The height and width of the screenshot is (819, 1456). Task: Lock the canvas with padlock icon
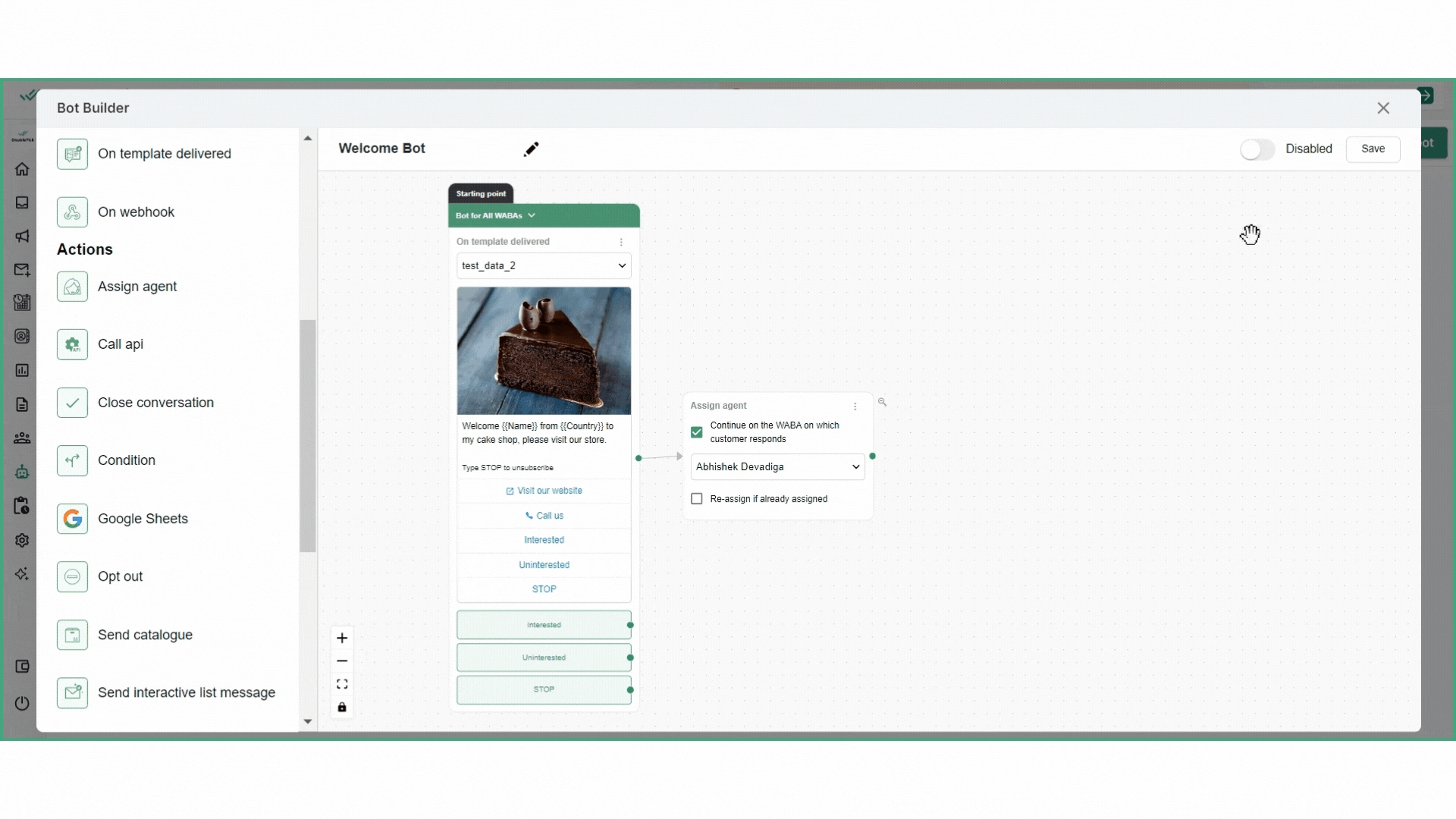[x=342, y=708]
